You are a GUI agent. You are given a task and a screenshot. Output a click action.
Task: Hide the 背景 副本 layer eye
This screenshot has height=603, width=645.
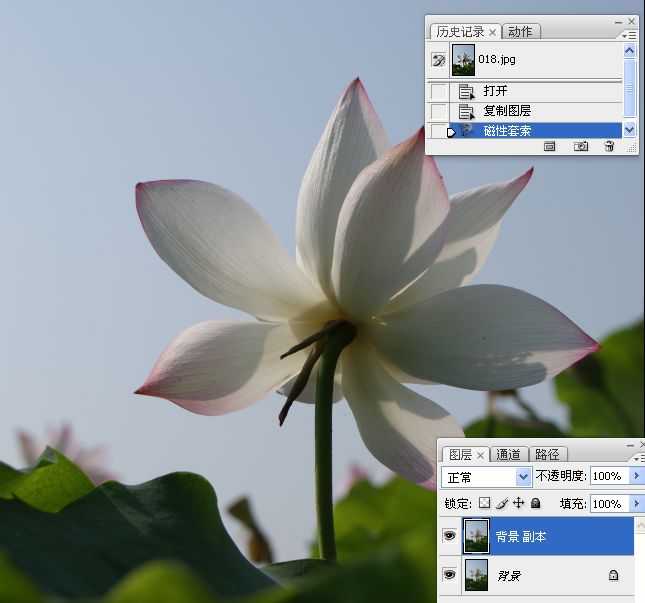click(x=450, y=536)
